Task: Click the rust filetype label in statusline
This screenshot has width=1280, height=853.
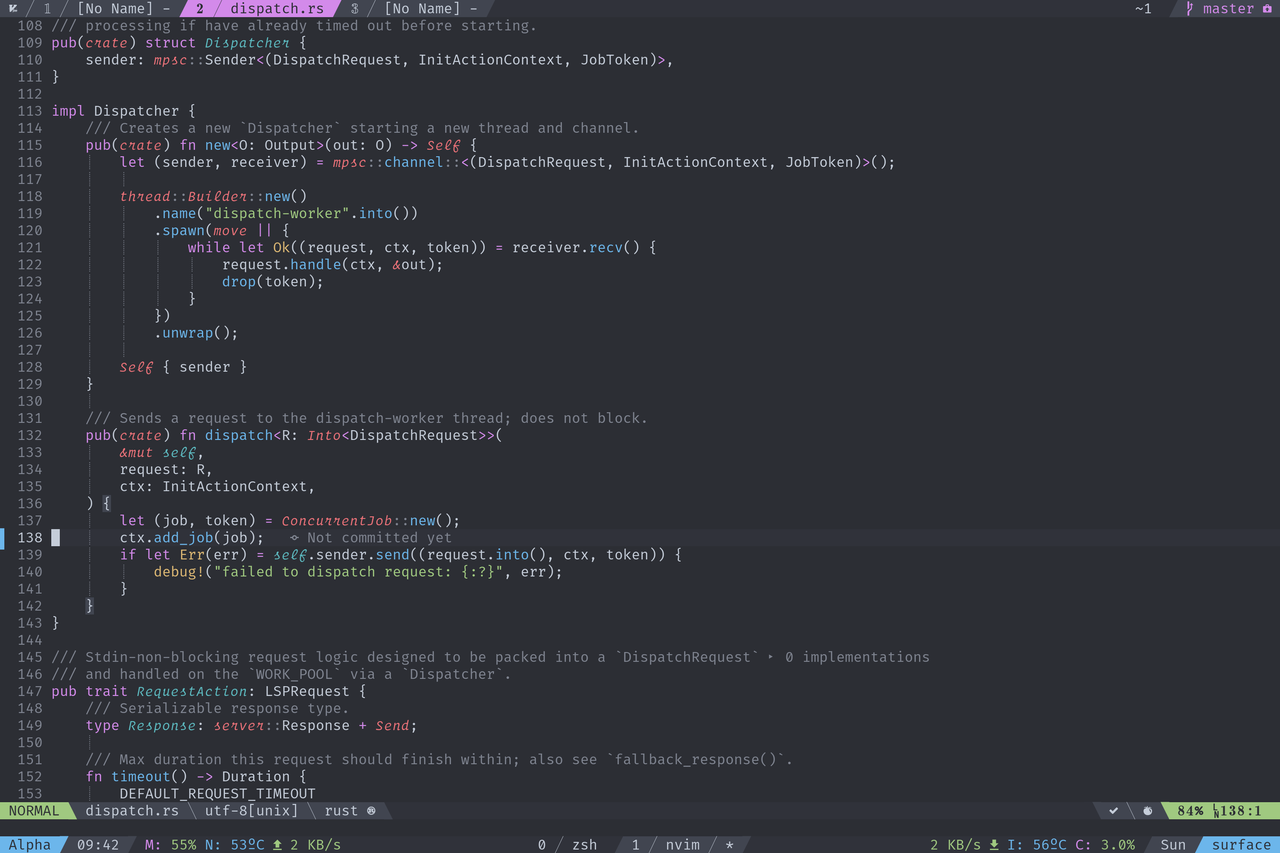Action: 341,811
